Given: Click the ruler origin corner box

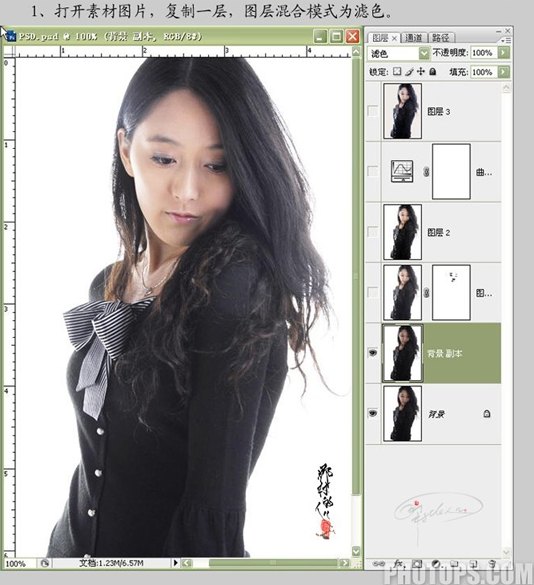Looking at the screenshot, I should [x=9, y=52].
